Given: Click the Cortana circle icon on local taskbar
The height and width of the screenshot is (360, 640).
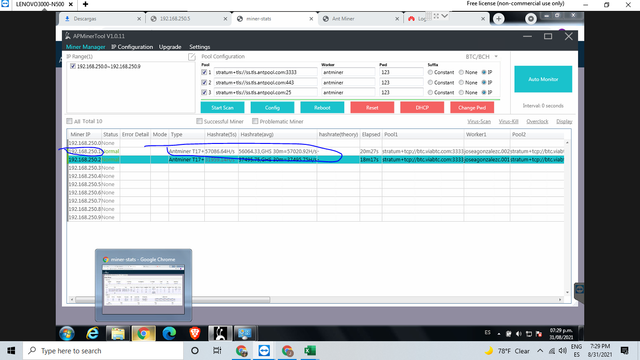Looking at the screenshot, I should (x=195, y=351).
